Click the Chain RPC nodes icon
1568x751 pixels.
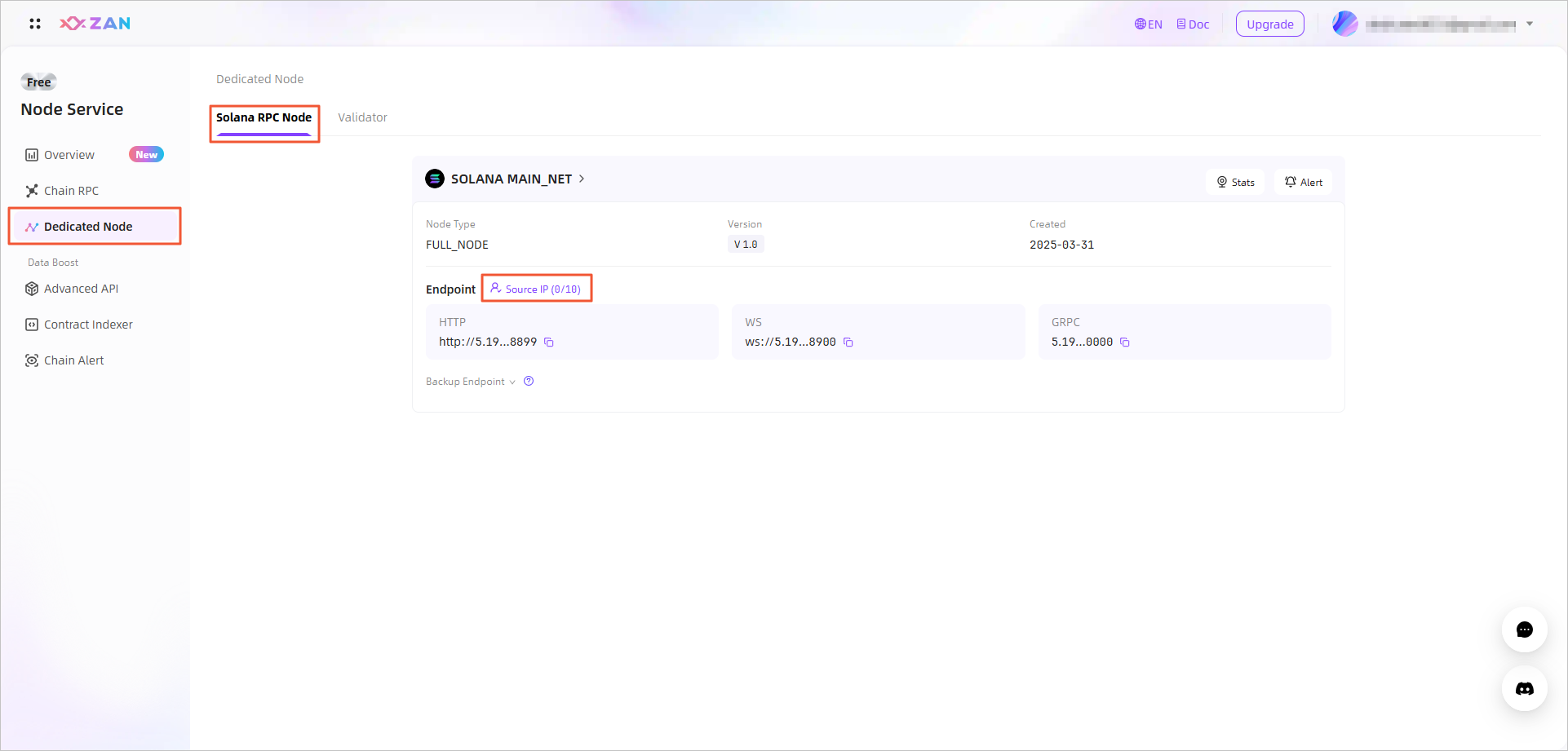[32, 191]
